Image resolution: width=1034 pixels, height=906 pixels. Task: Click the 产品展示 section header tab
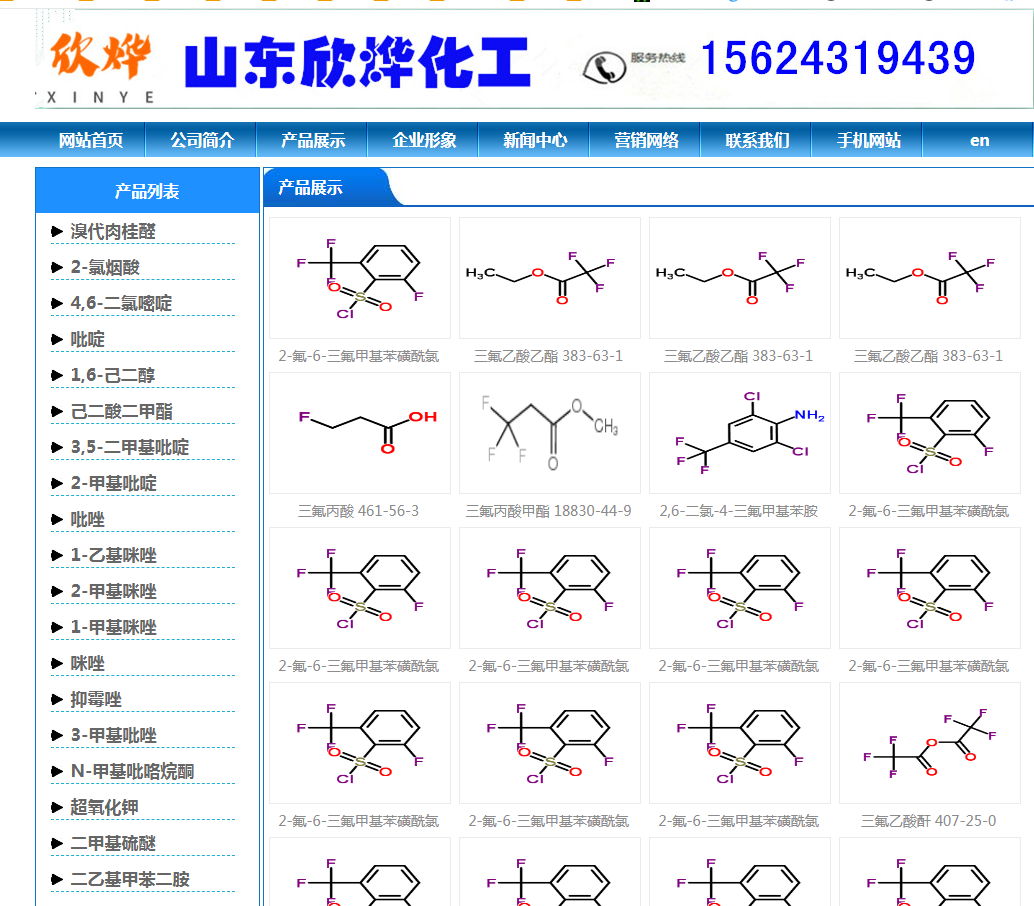[310, 188]
